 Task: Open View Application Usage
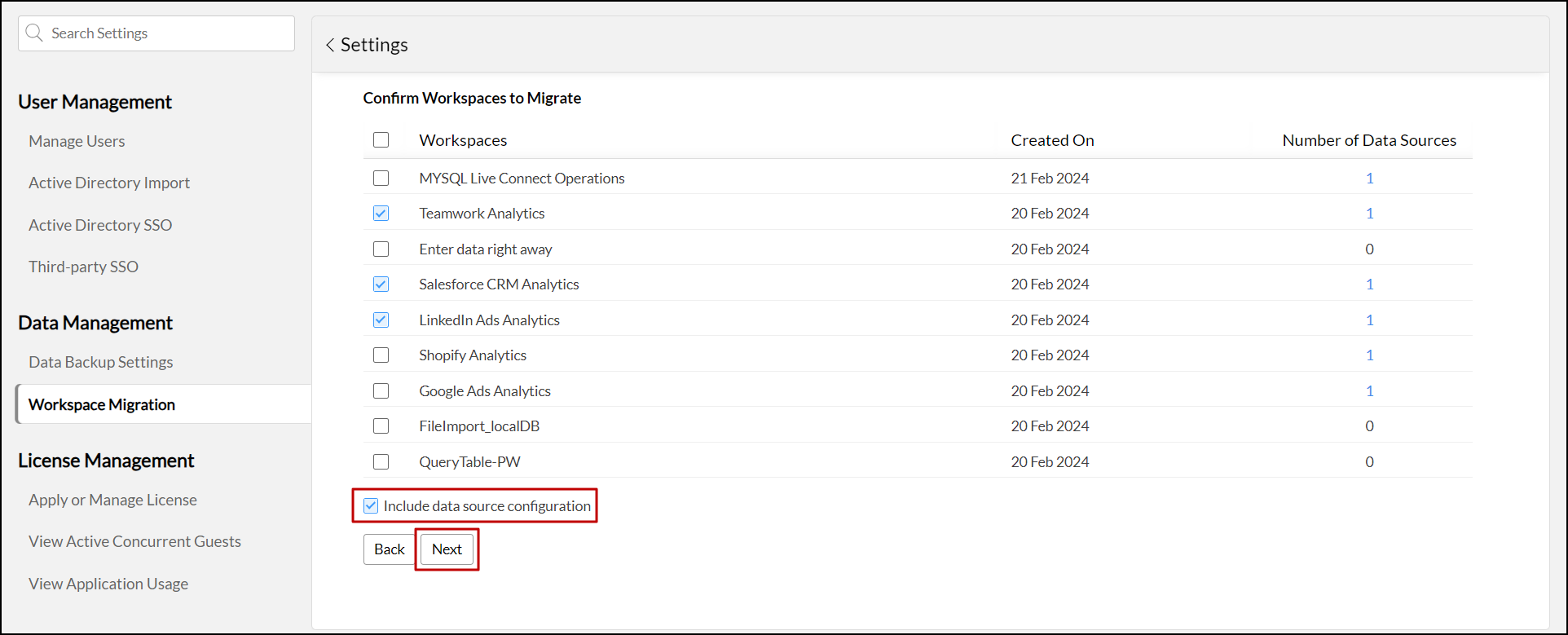[x=108, y=584]
